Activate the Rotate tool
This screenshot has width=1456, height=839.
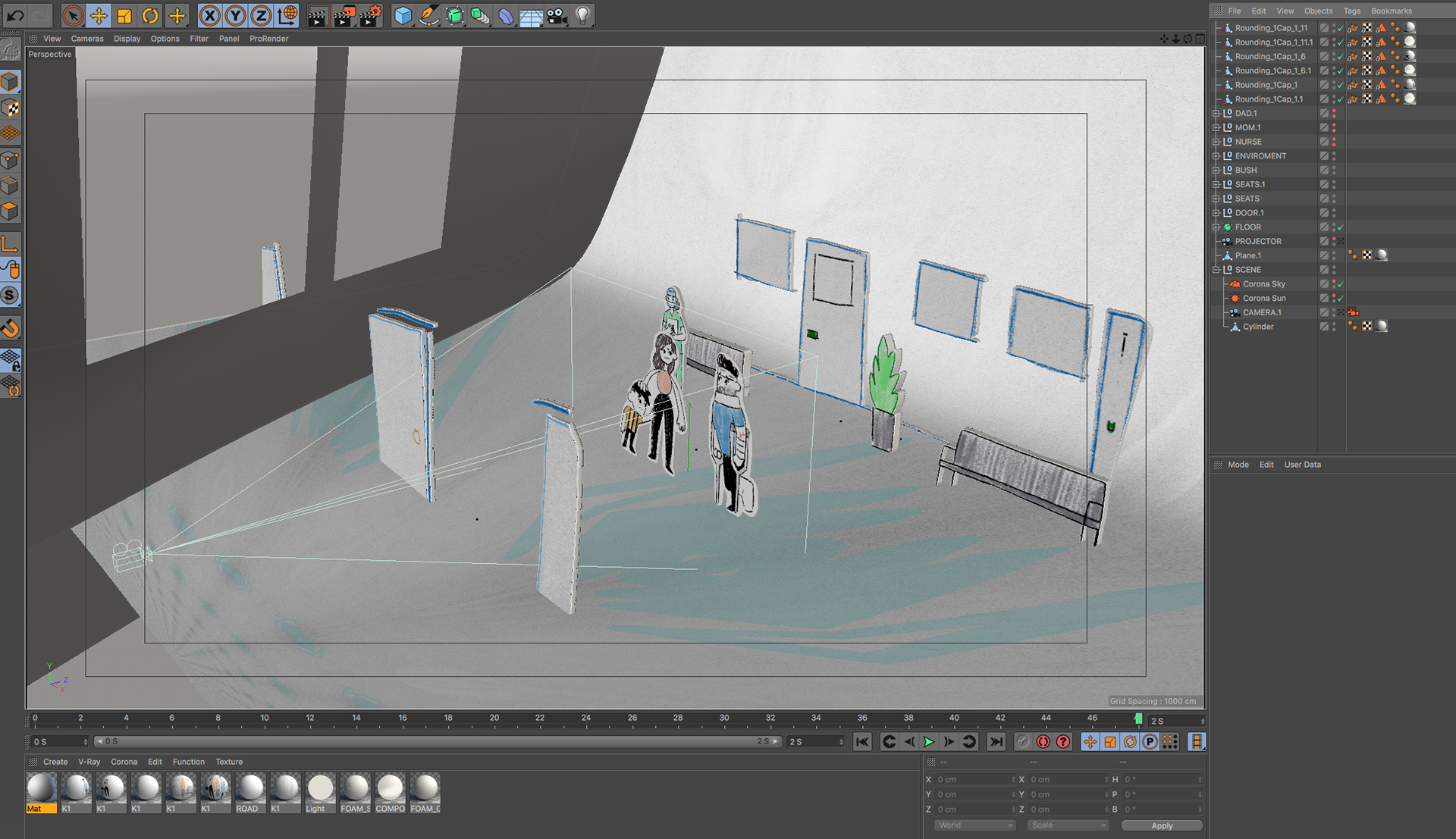[150, 16]
